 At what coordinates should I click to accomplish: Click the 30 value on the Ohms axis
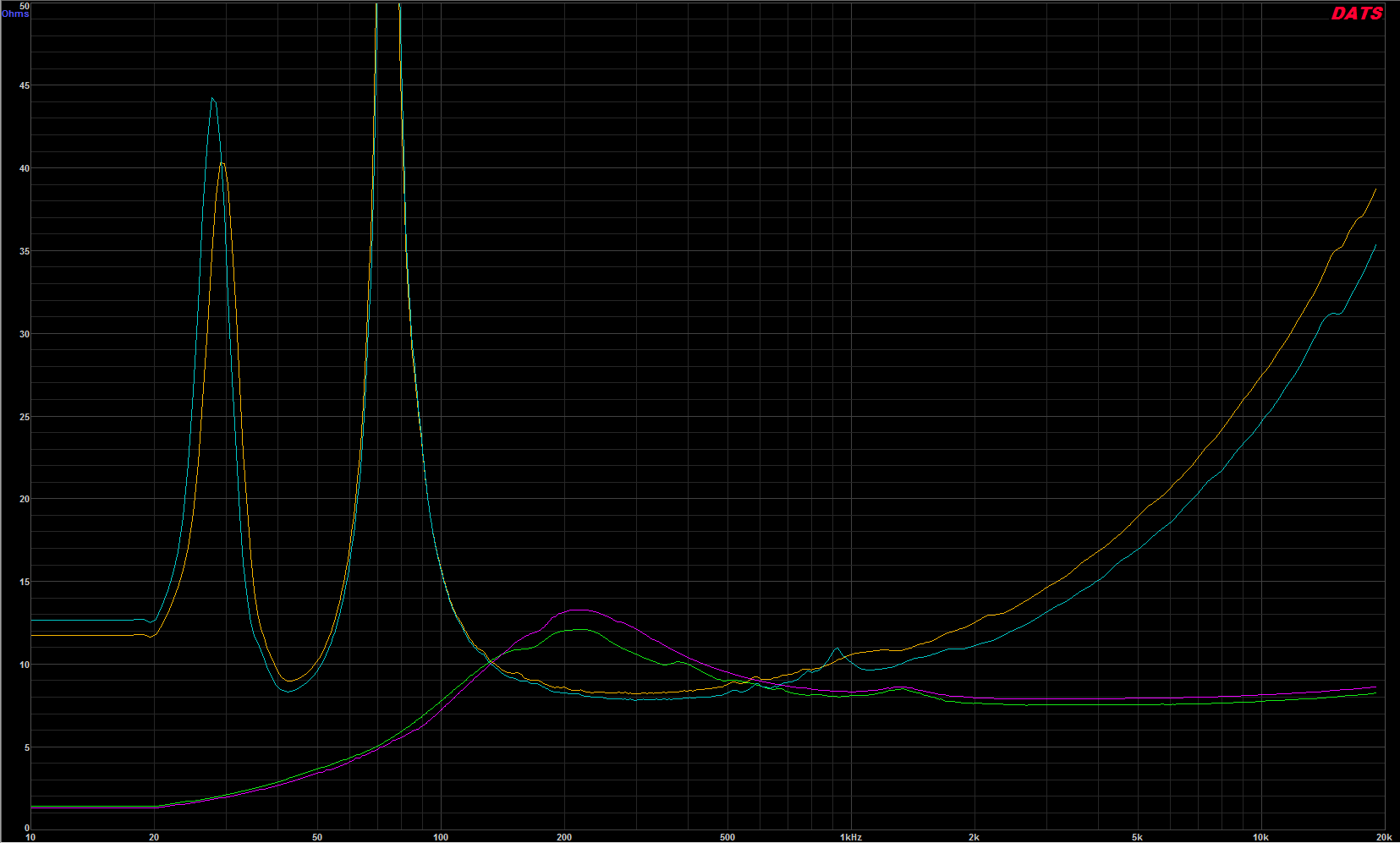25,335
